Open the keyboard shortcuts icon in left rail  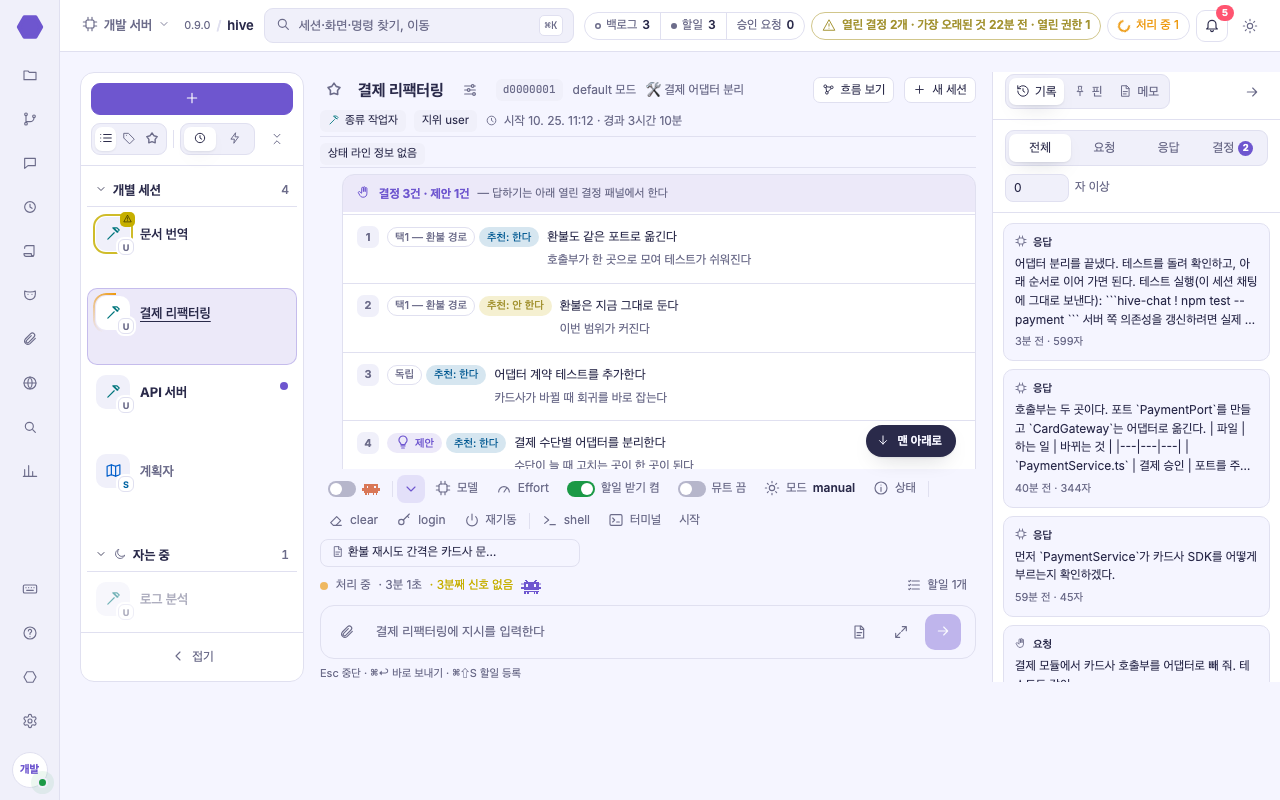pyautogui.click(x=30, y=589)
